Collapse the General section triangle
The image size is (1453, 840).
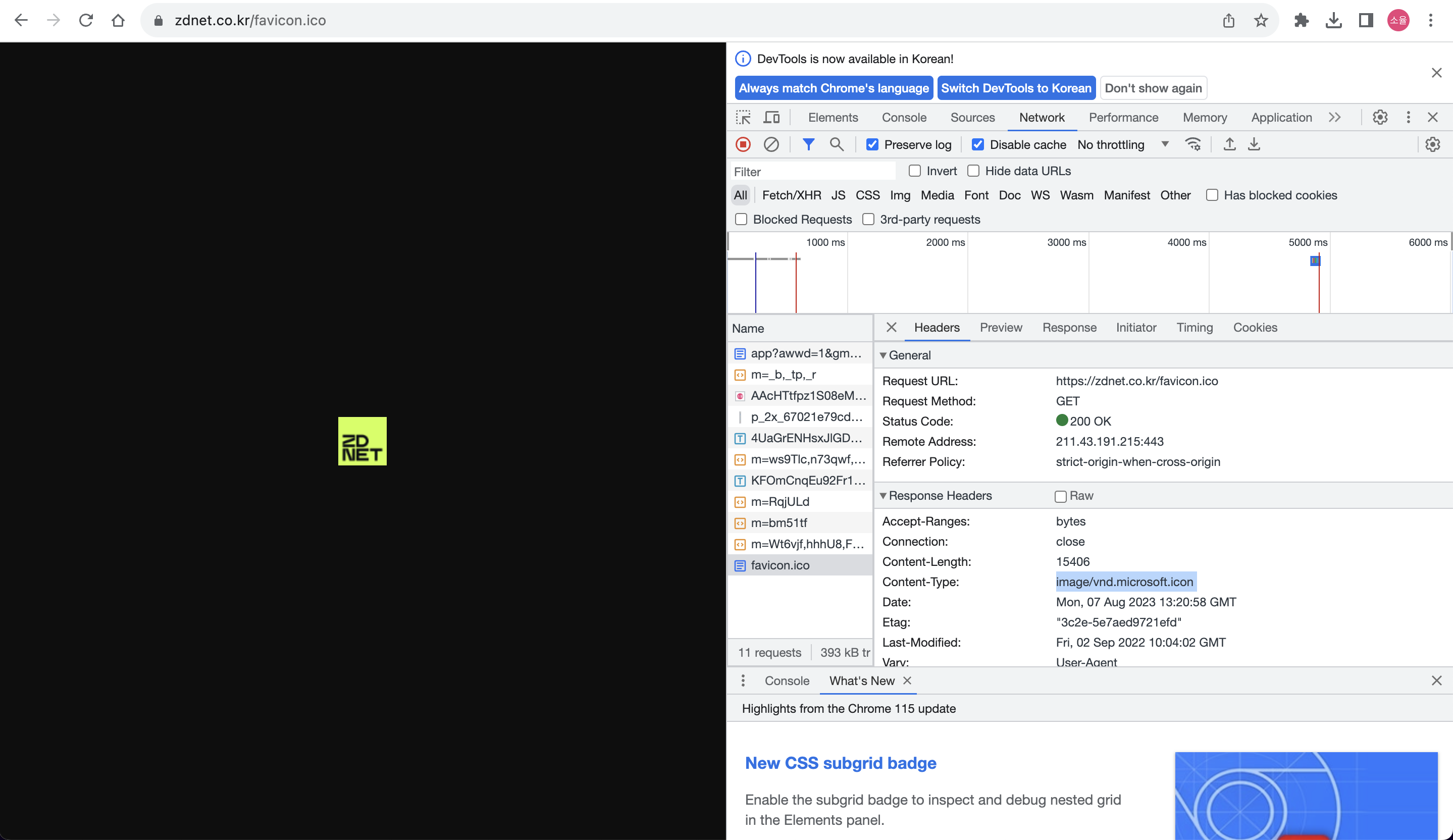883,356
